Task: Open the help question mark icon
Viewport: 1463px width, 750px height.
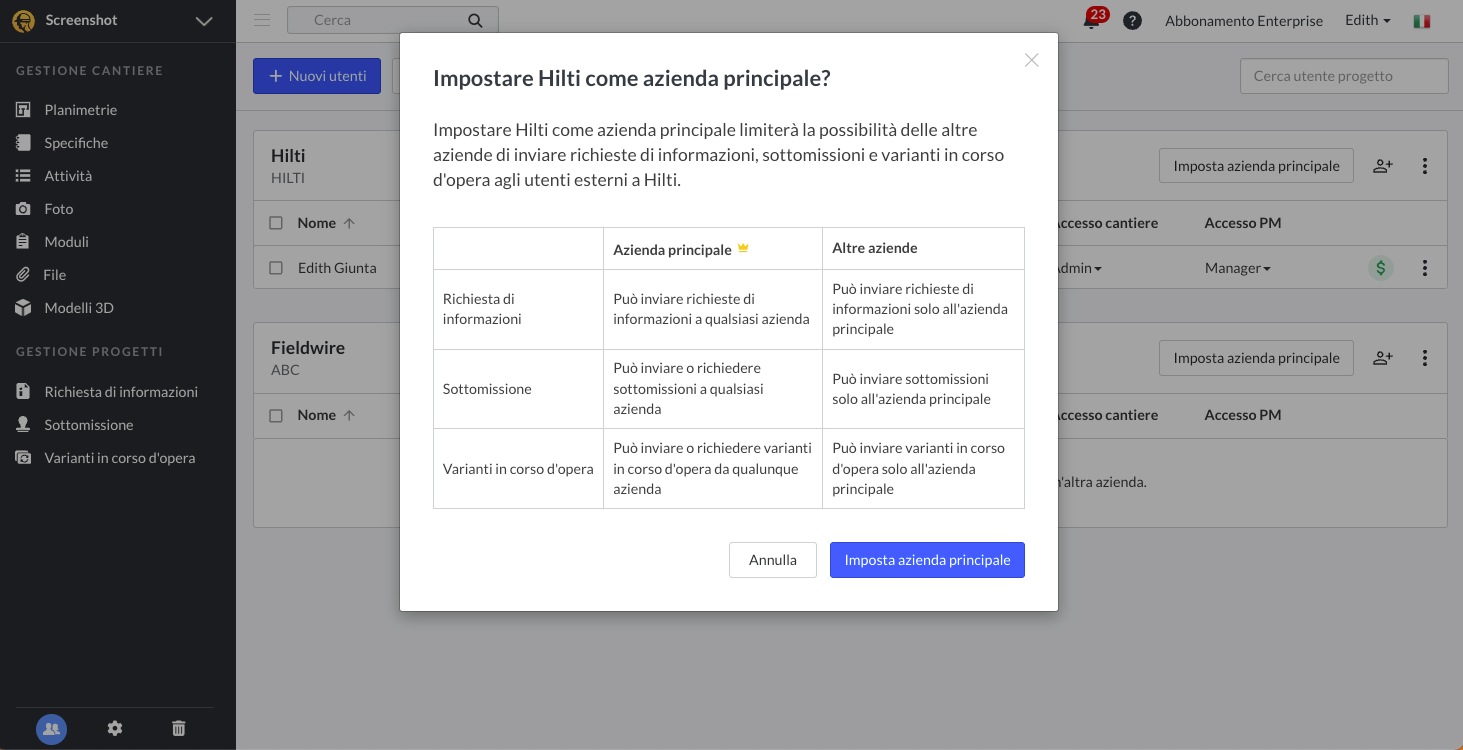Action: 1132,20
